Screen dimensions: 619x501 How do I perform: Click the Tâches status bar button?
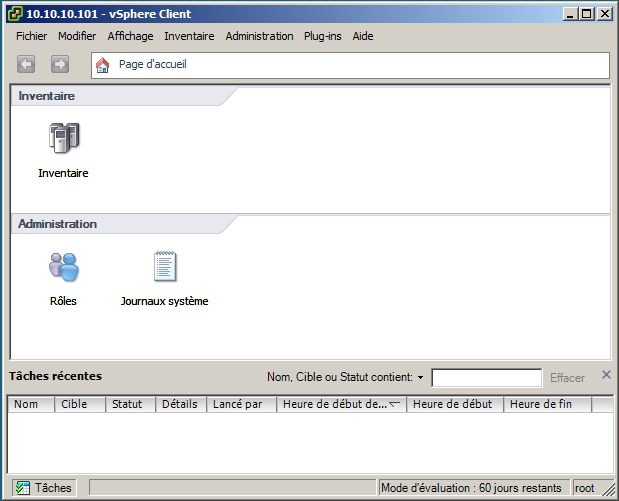click(44, 488)
